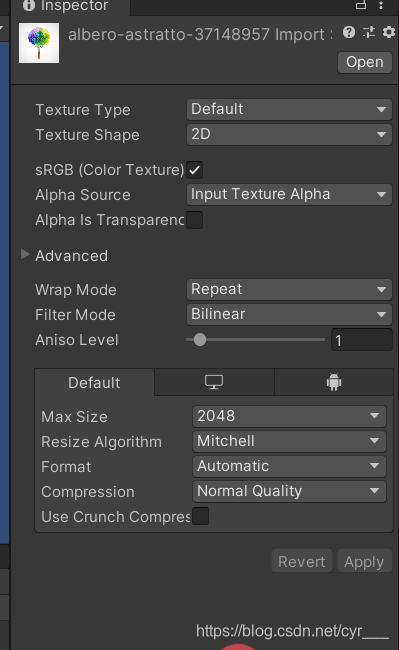Viewport: 399px width, 650px height.
Task: Enable Alpha Is Transparency checkbox
Action: tap(195, 220)
